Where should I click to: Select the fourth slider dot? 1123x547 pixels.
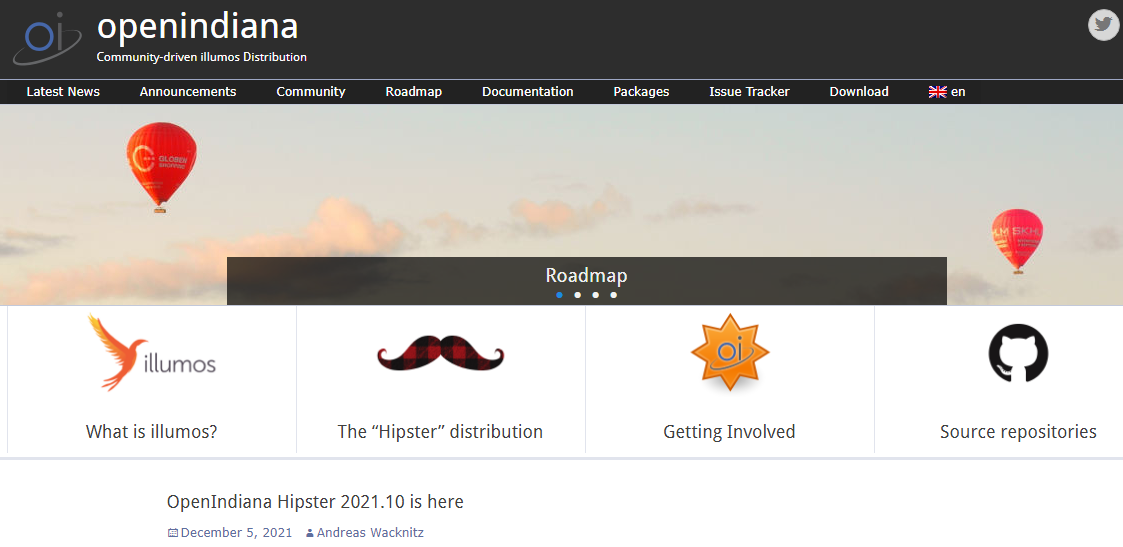(x=613, y=295)
